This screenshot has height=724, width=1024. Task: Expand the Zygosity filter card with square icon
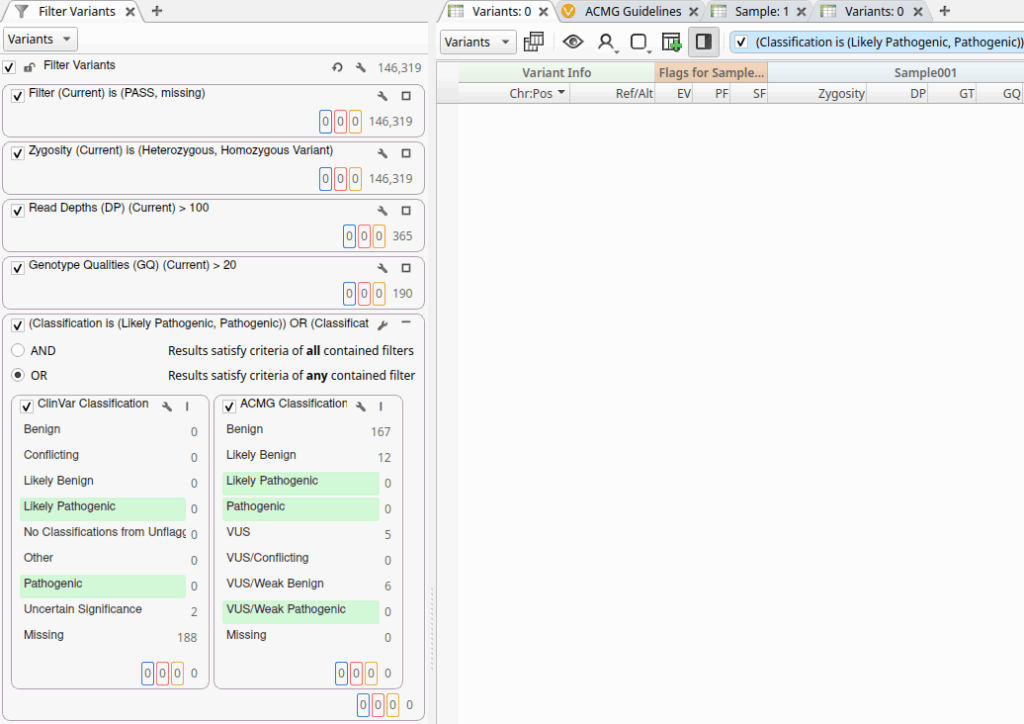406,153
